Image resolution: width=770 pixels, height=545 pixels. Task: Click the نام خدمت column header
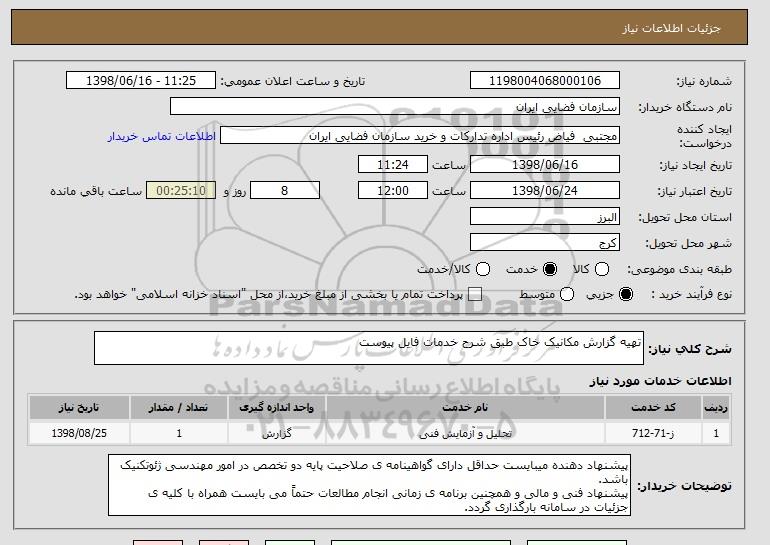pos(465,408)
